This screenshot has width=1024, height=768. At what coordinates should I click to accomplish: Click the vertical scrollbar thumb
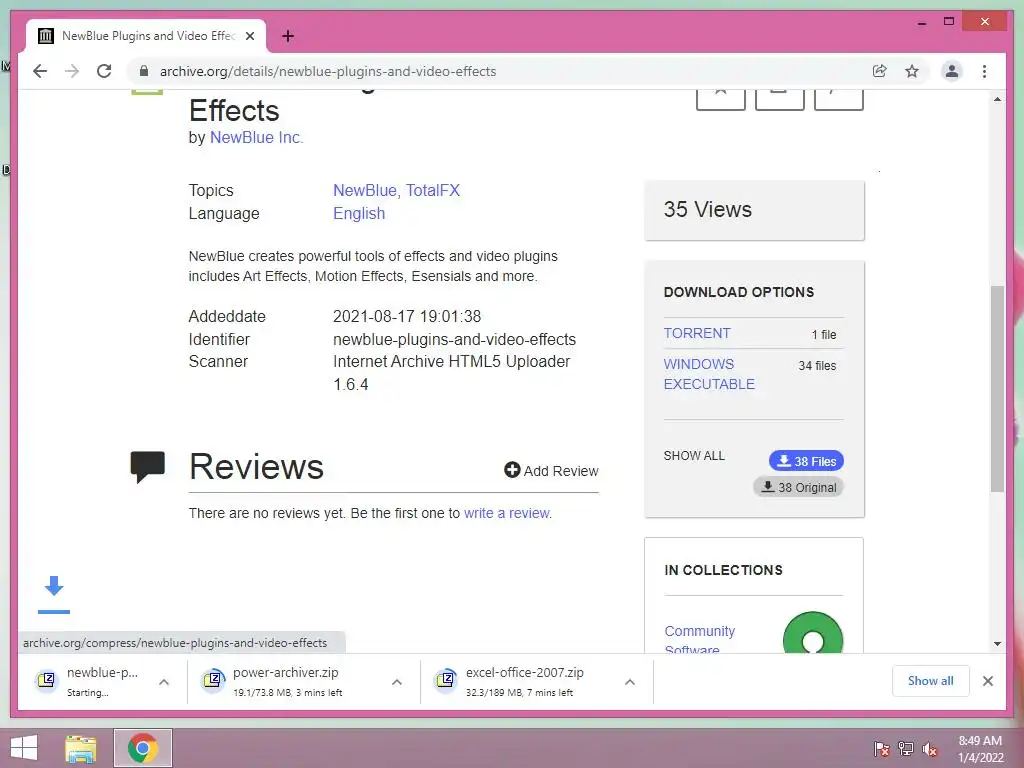pyautogui.click(x=997, y=389)
